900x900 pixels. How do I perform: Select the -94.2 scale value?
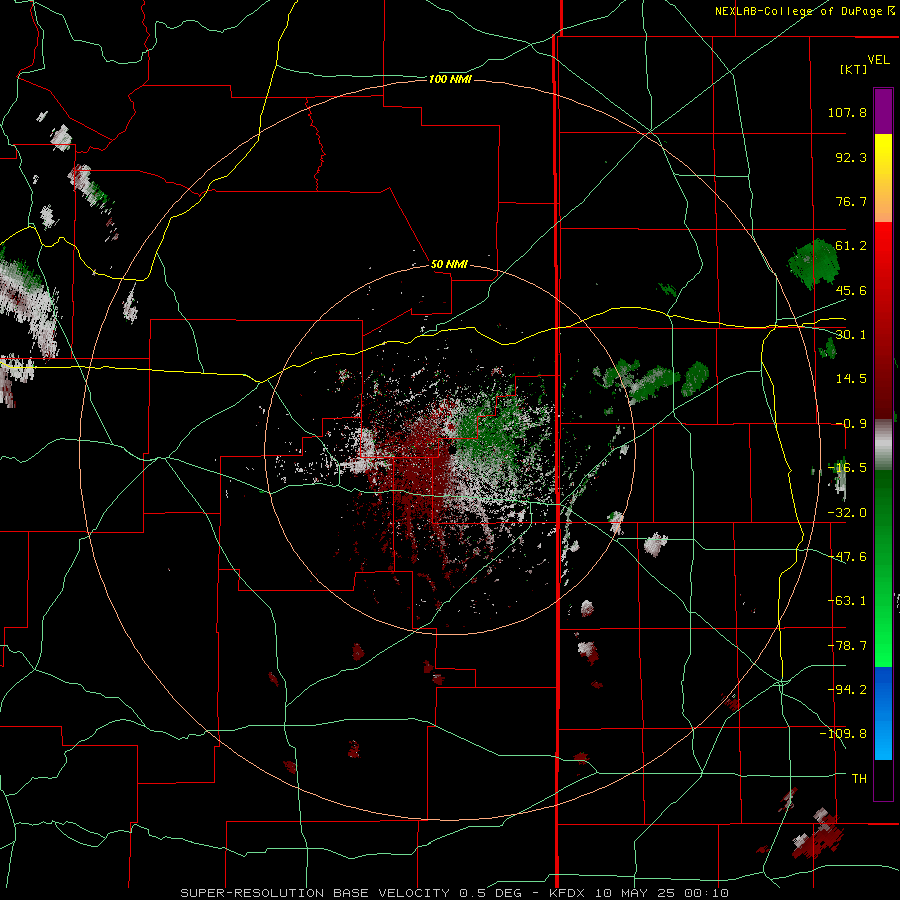tap(847, 690)
